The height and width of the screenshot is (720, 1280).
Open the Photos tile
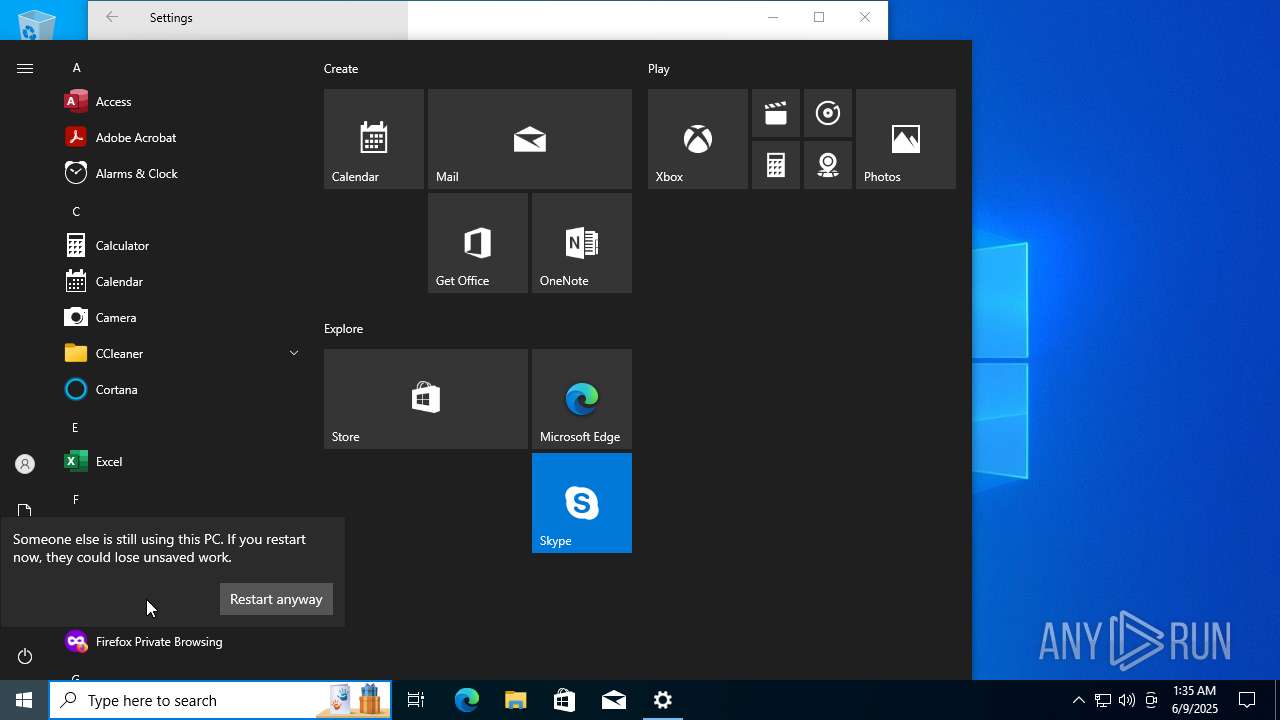point(906,139)
